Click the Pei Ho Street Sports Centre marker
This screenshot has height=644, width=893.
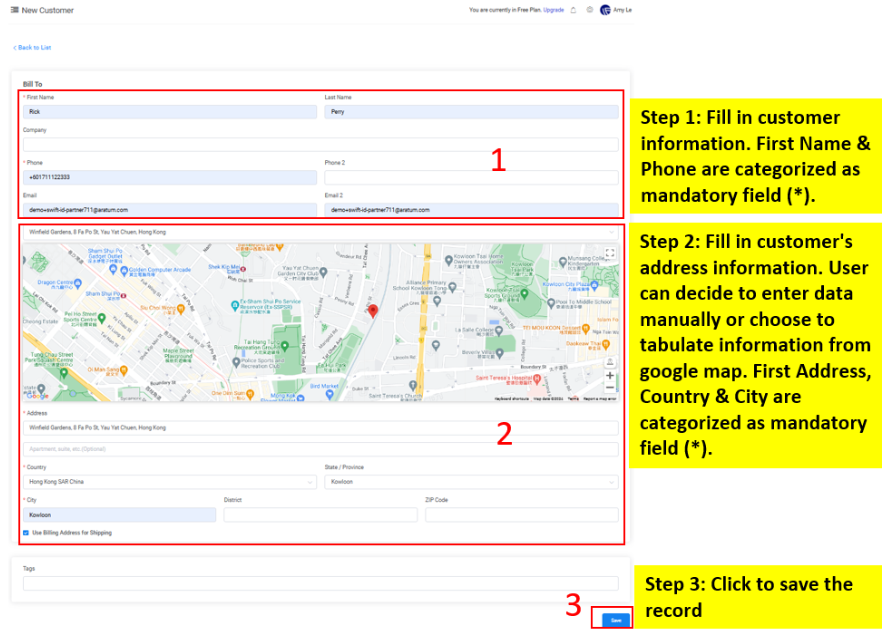point(101,317)
